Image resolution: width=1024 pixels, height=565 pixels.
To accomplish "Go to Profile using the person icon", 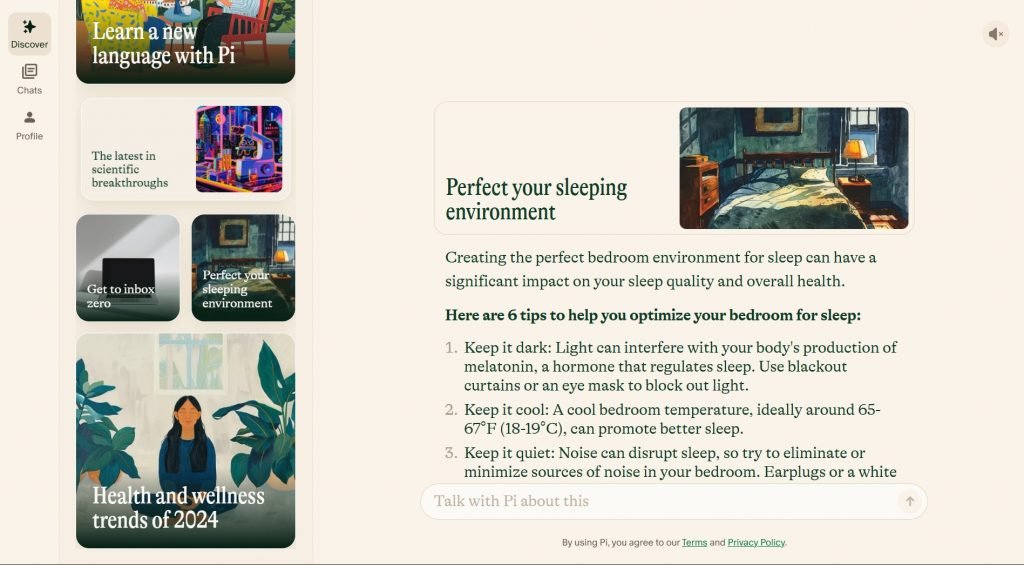I will click(x=29, y=118).
